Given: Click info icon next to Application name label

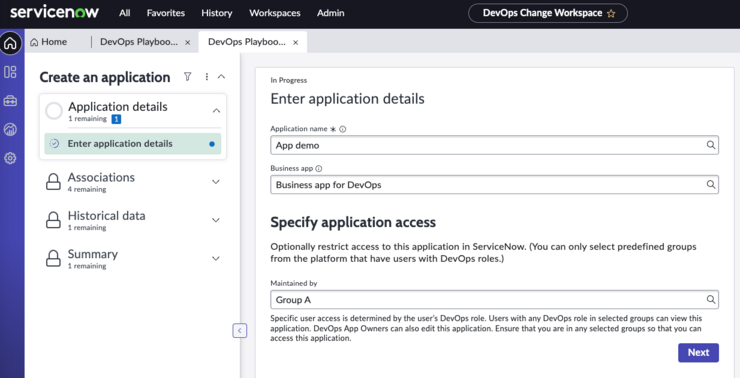Looking at the screenshot, I should pyautogui.click(x=343, y=129).
